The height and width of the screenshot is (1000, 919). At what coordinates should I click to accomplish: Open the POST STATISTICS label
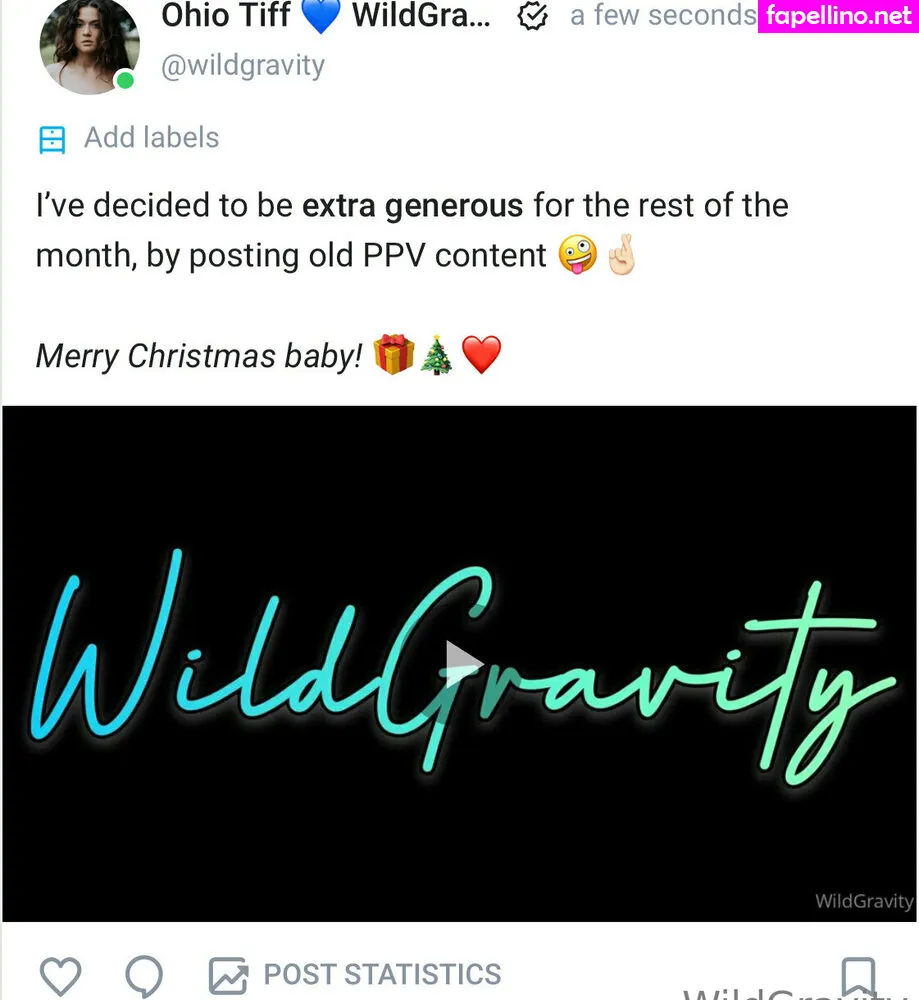pyautogui.click(x=382, y=974)
